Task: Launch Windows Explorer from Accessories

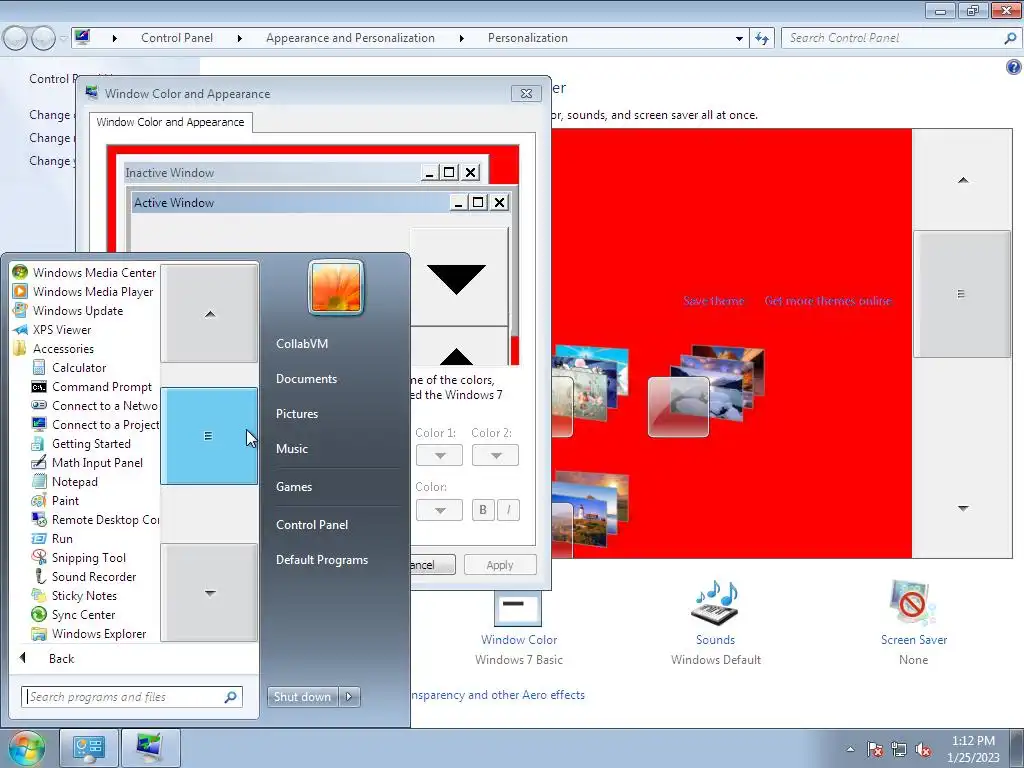Action: point(89,632)
